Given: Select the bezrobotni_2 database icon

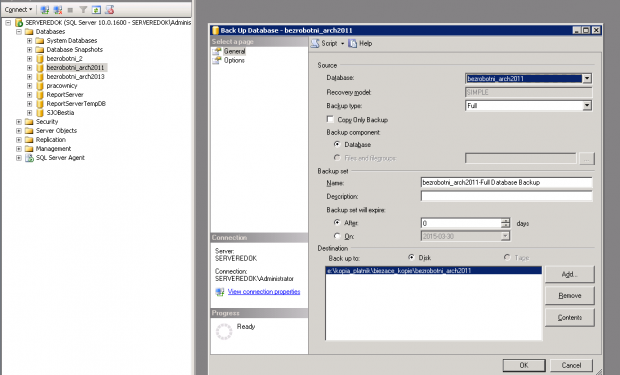Looking at the screenshot, I should (40, 59).
